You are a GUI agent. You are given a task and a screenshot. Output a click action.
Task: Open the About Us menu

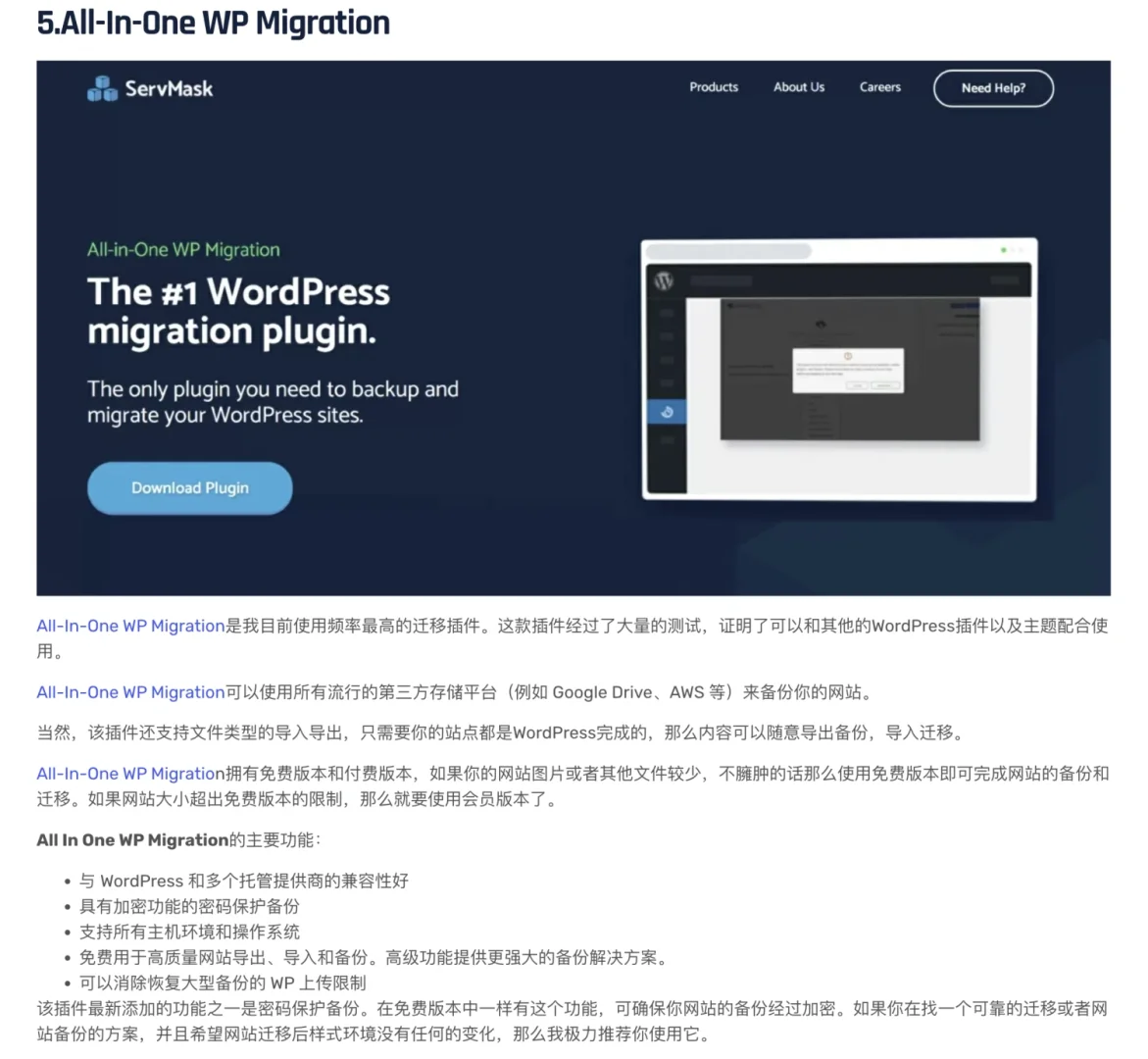coord(799,87)
